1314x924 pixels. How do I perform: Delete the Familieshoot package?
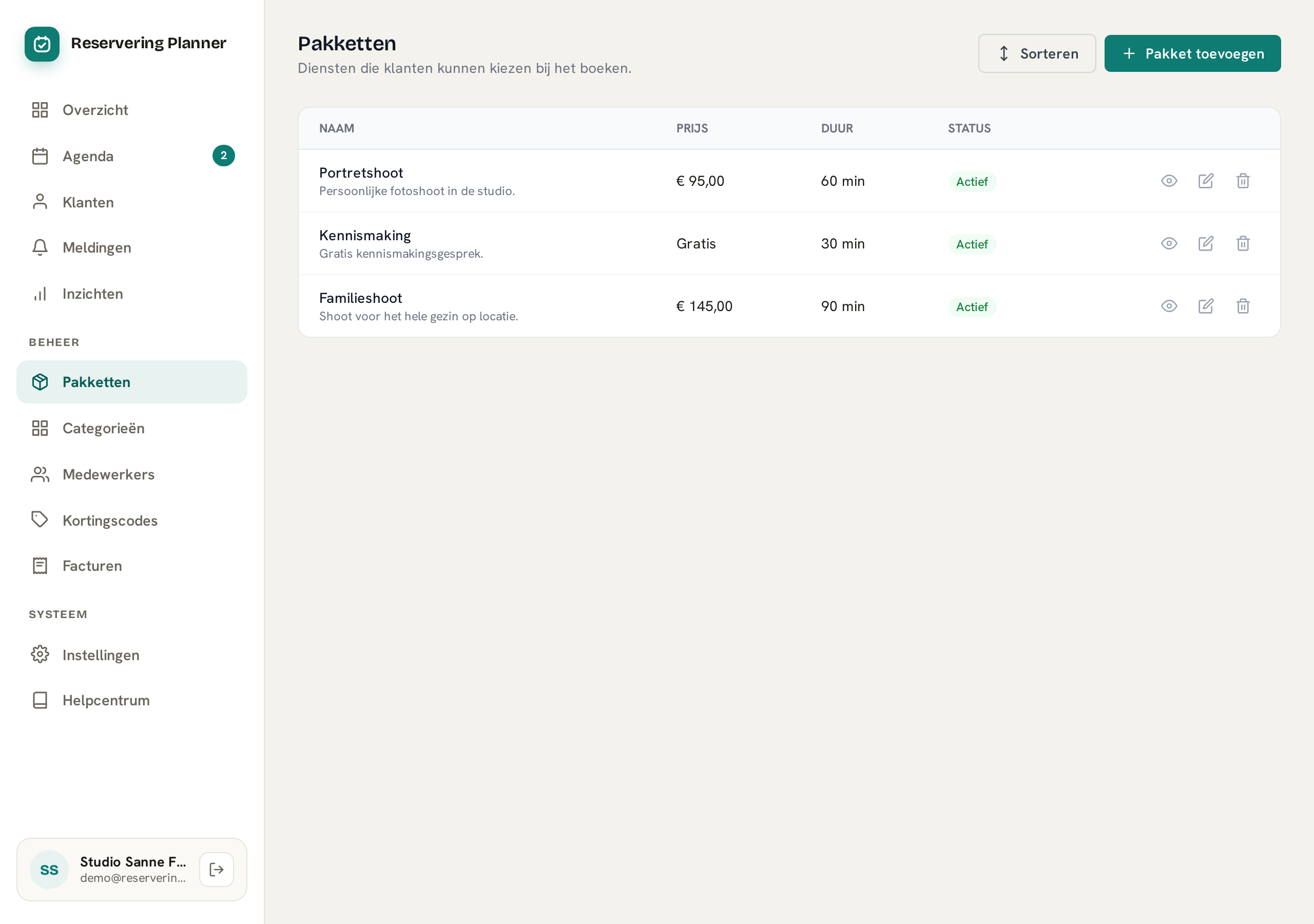(x=1243, y=306)
